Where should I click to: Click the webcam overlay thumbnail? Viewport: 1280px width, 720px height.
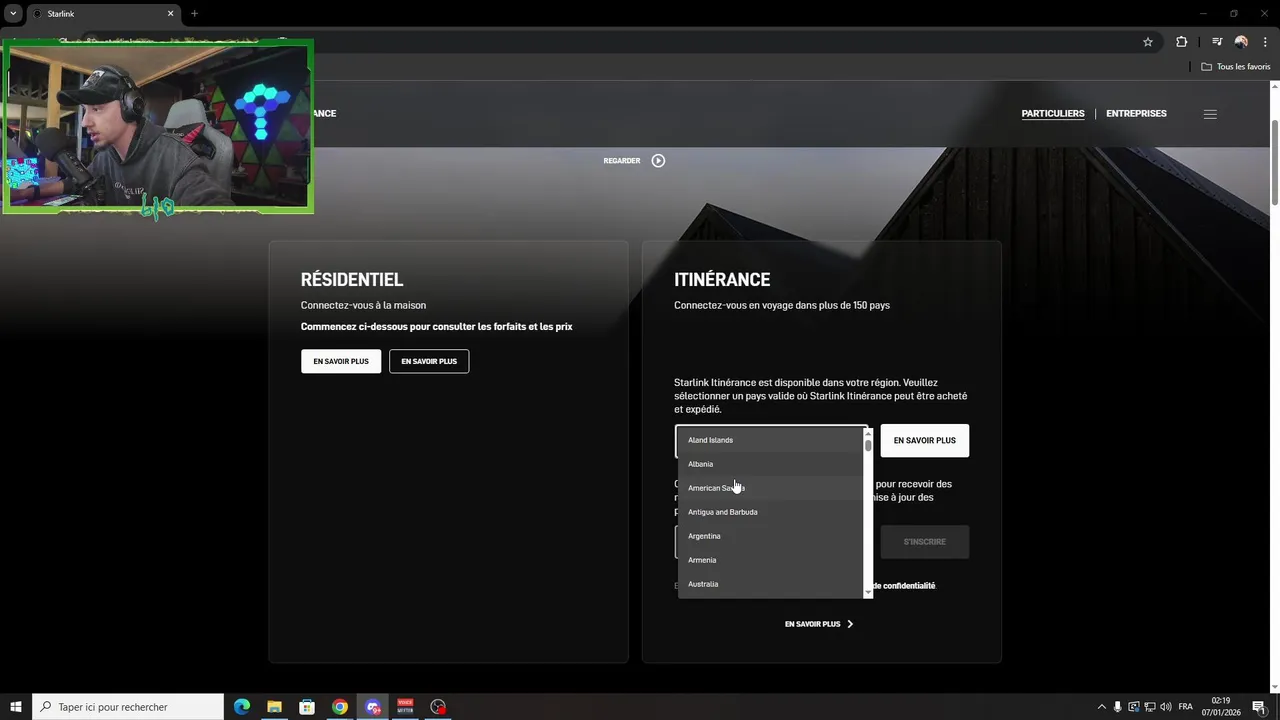[x=158, y=127]
